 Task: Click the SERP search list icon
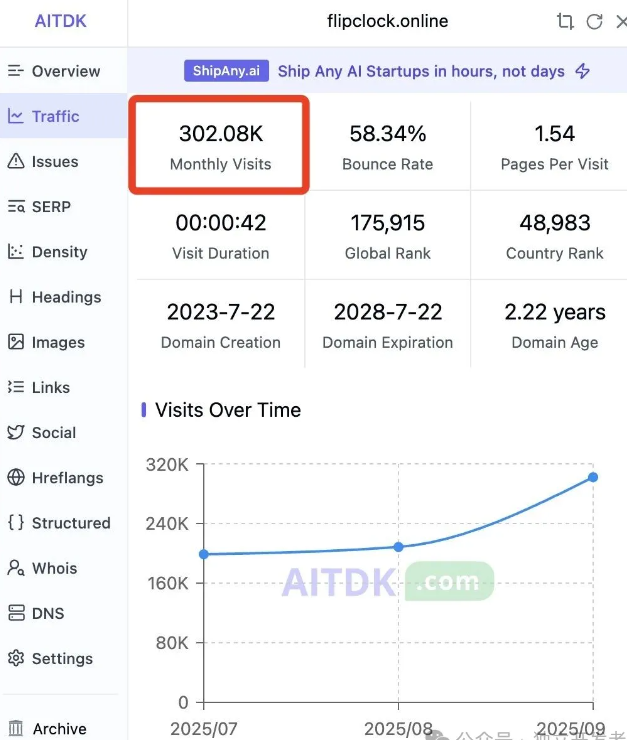tap(16, 207)
